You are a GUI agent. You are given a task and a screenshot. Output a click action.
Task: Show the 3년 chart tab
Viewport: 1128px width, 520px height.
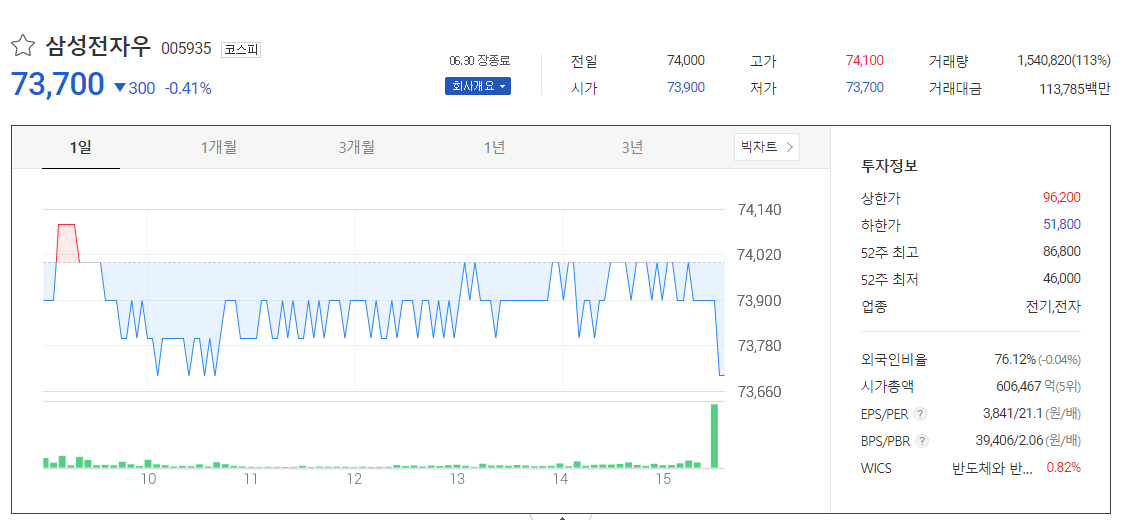pyautogui.click(x=632, y=147)
